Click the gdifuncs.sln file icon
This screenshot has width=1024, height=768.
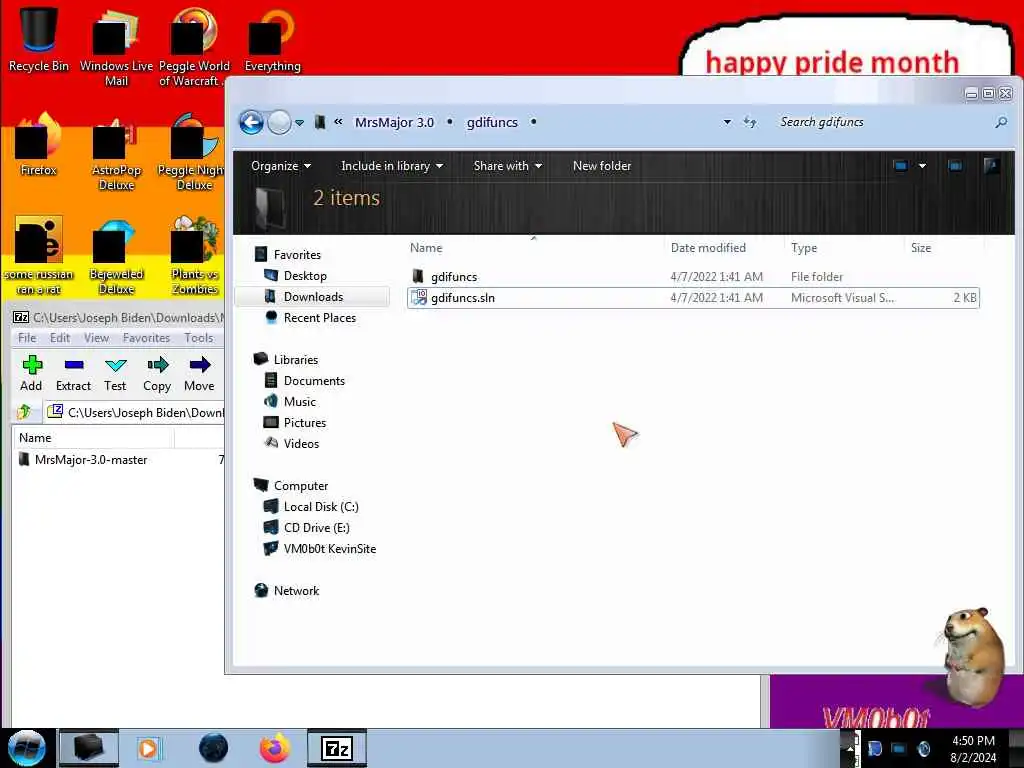point(419,298)
